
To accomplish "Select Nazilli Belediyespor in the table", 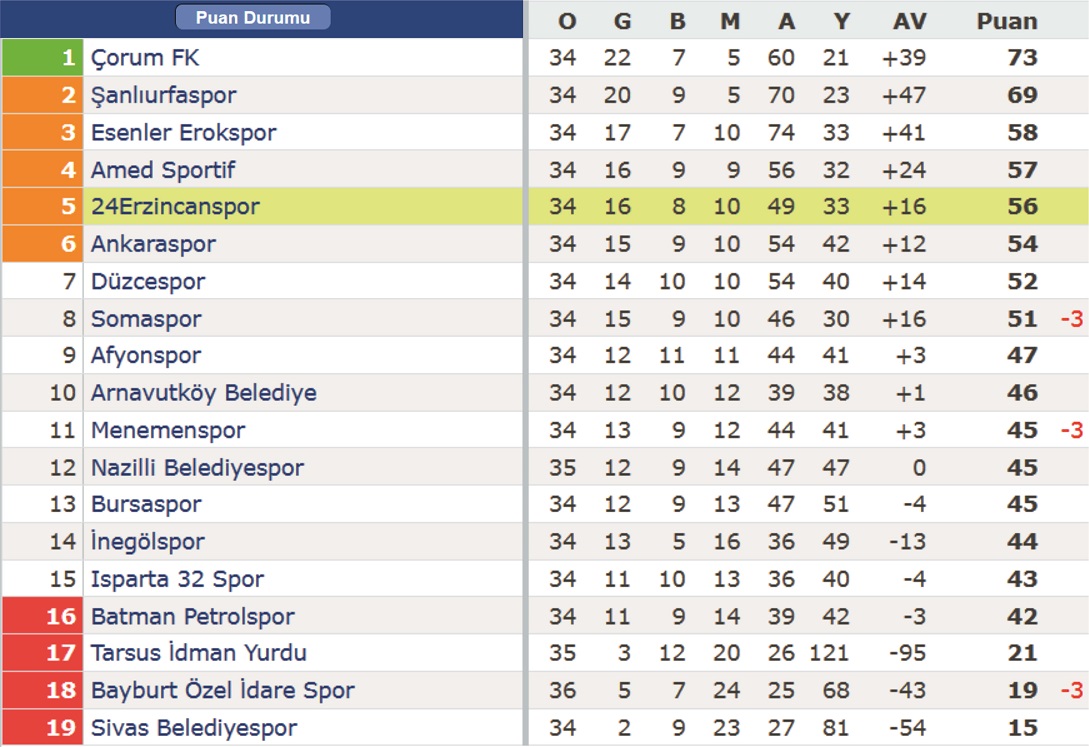I will click(198, 468).
